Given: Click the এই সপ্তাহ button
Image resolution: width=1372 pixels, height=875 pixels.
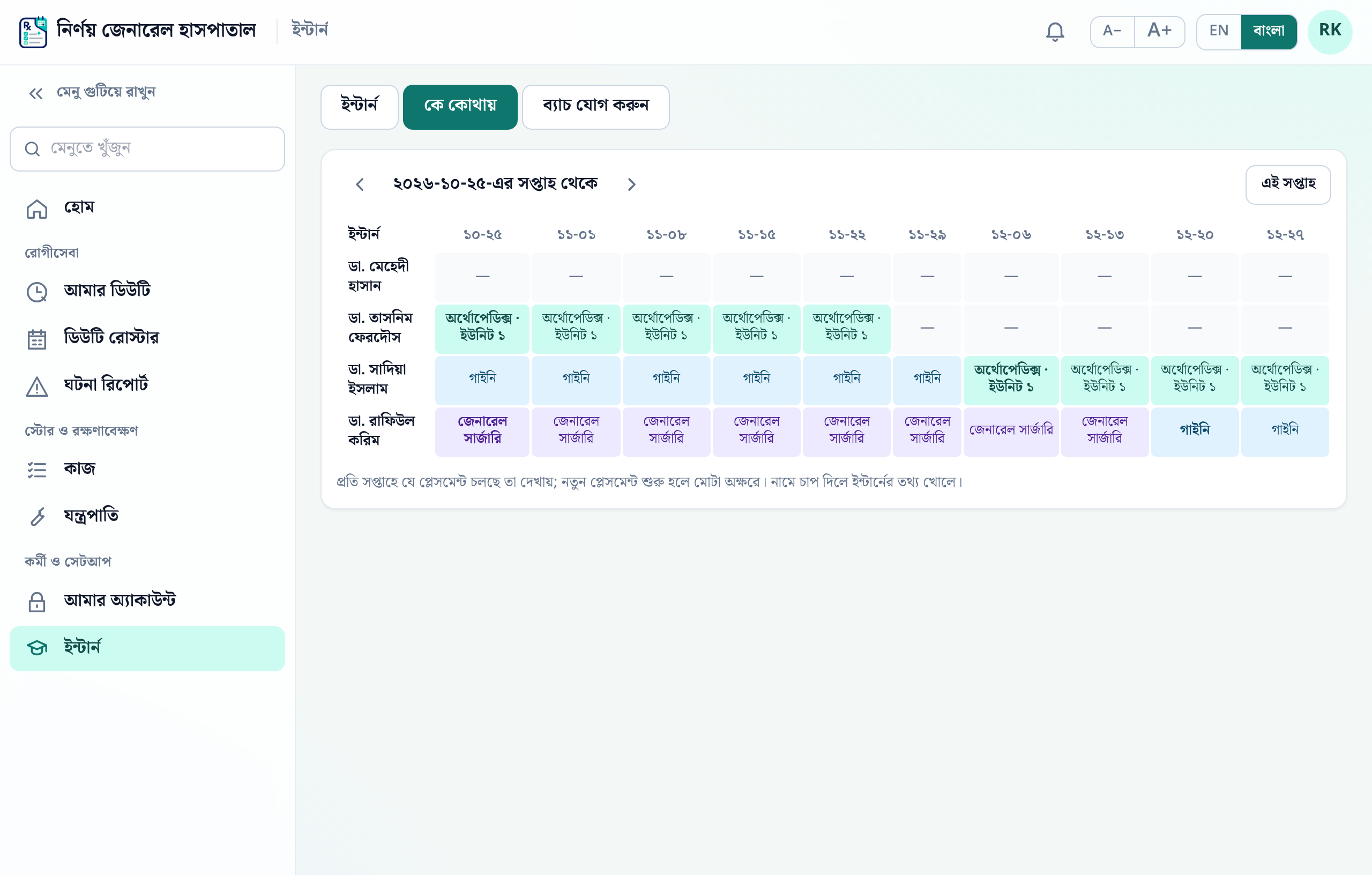Looking at the screenshot, I should point(1288,184).
